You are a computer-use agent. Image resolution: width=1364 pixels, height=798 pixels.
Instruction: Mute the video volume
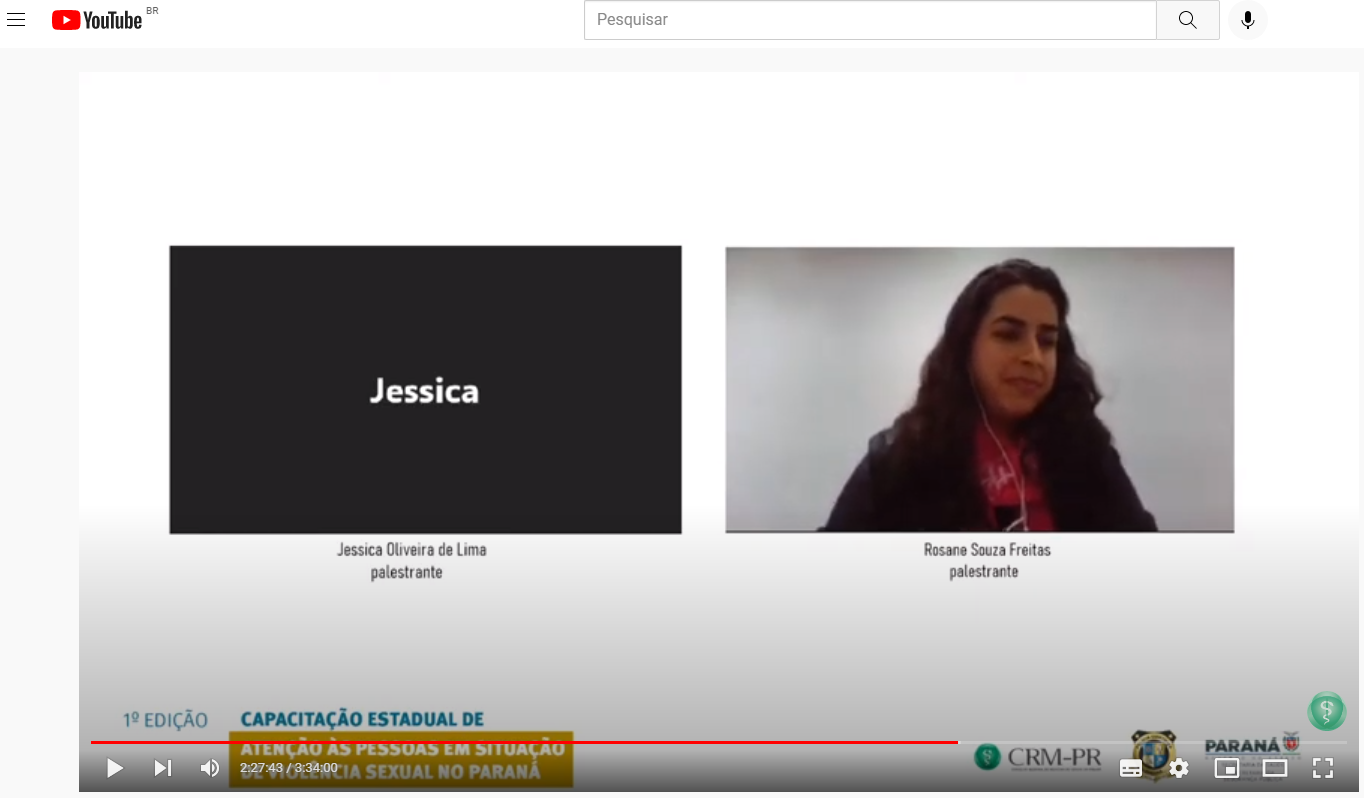(x=210, y=768)
